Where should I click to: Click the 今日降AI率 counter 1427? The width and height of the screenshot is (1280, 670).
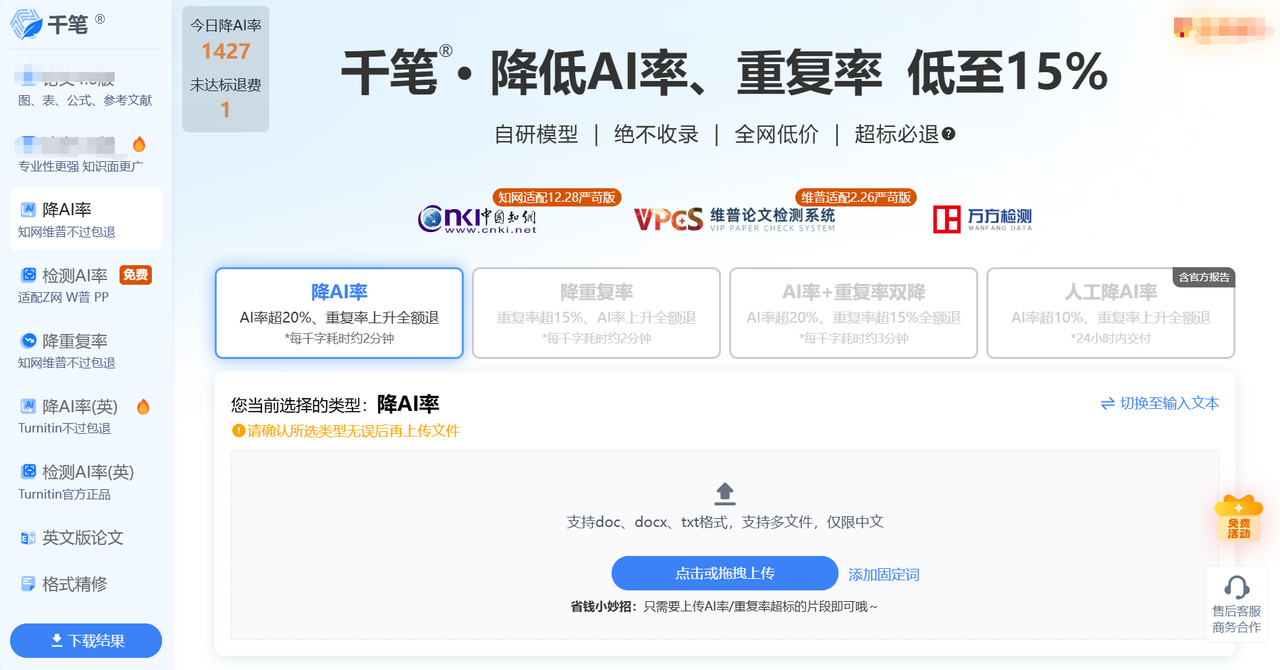pos(226,51)
